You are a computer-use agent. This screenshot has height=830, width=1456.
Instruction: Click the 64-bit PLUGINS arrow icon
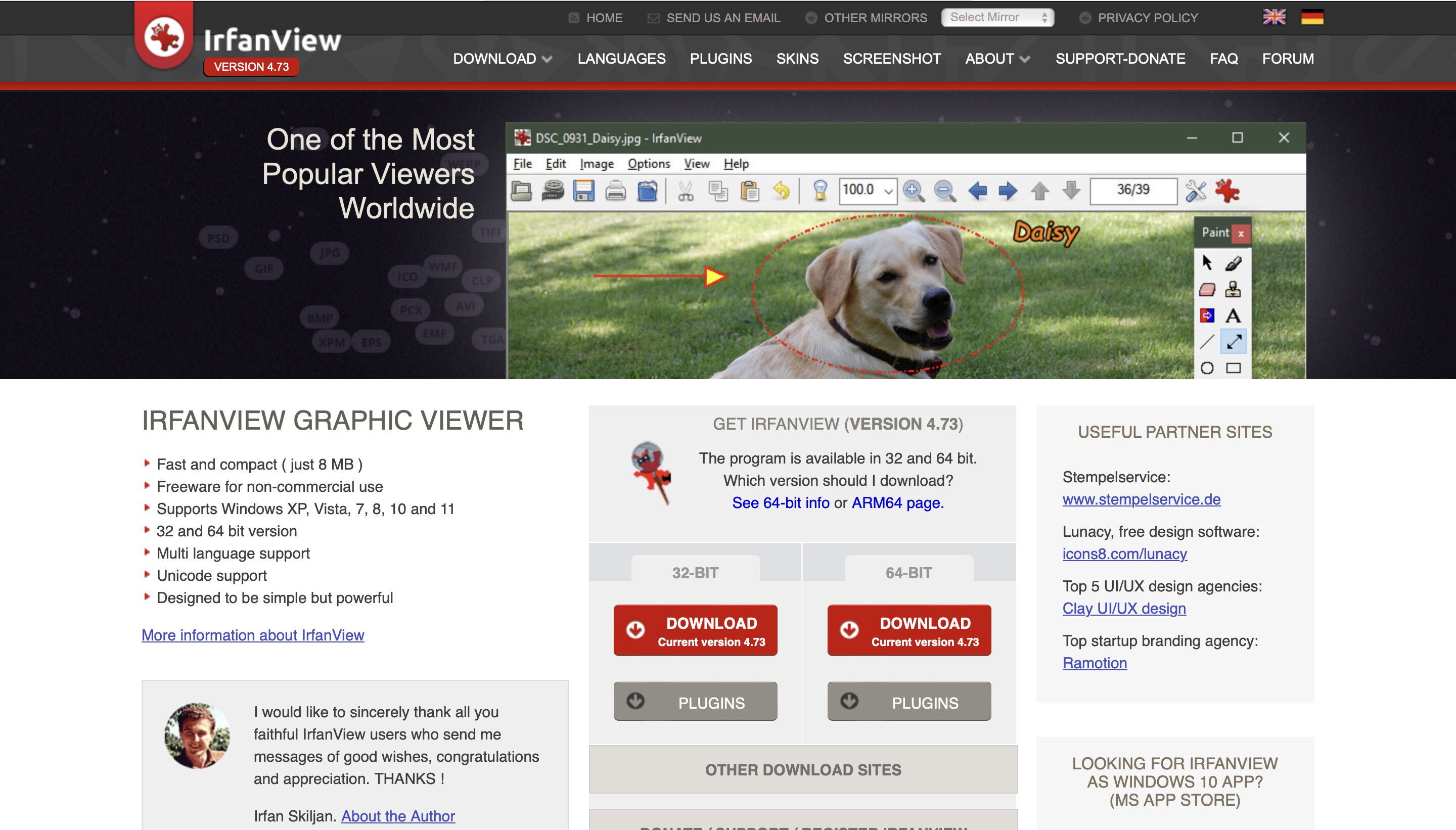coord(849,701)
